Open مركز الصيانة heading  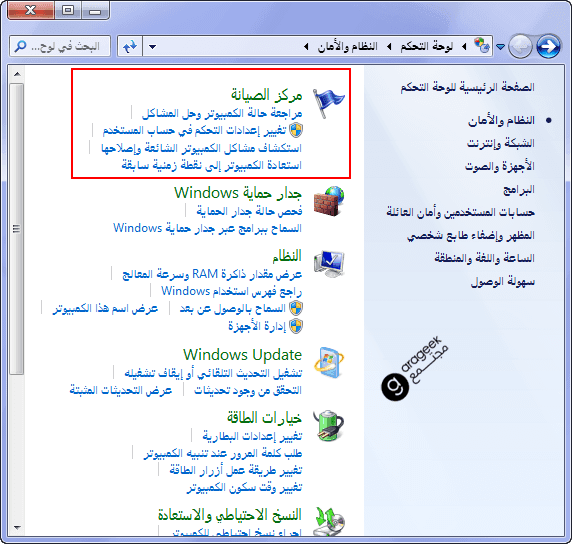[266, 95]
